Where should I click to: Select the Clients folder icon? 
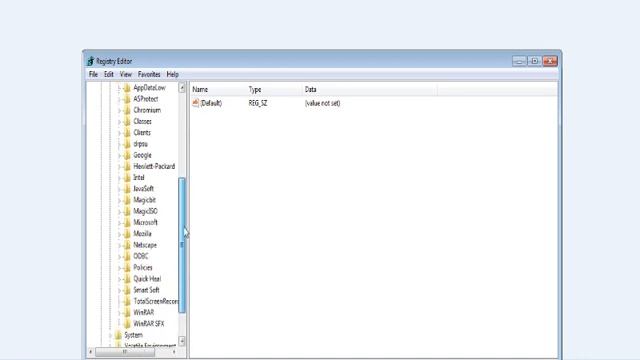[127, 133]
